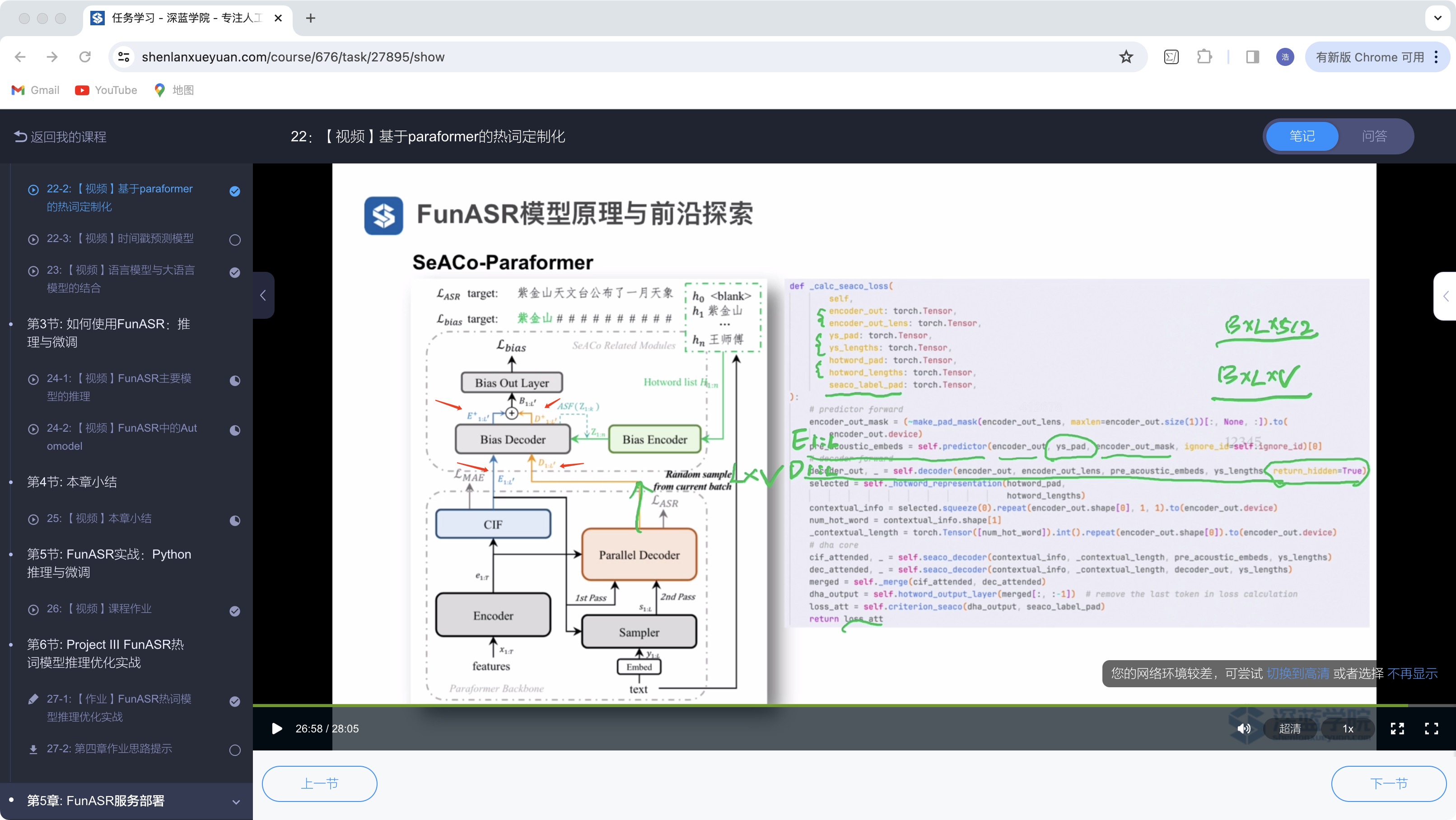Select section 第4节: 本章小结

[x=72, y=482]
